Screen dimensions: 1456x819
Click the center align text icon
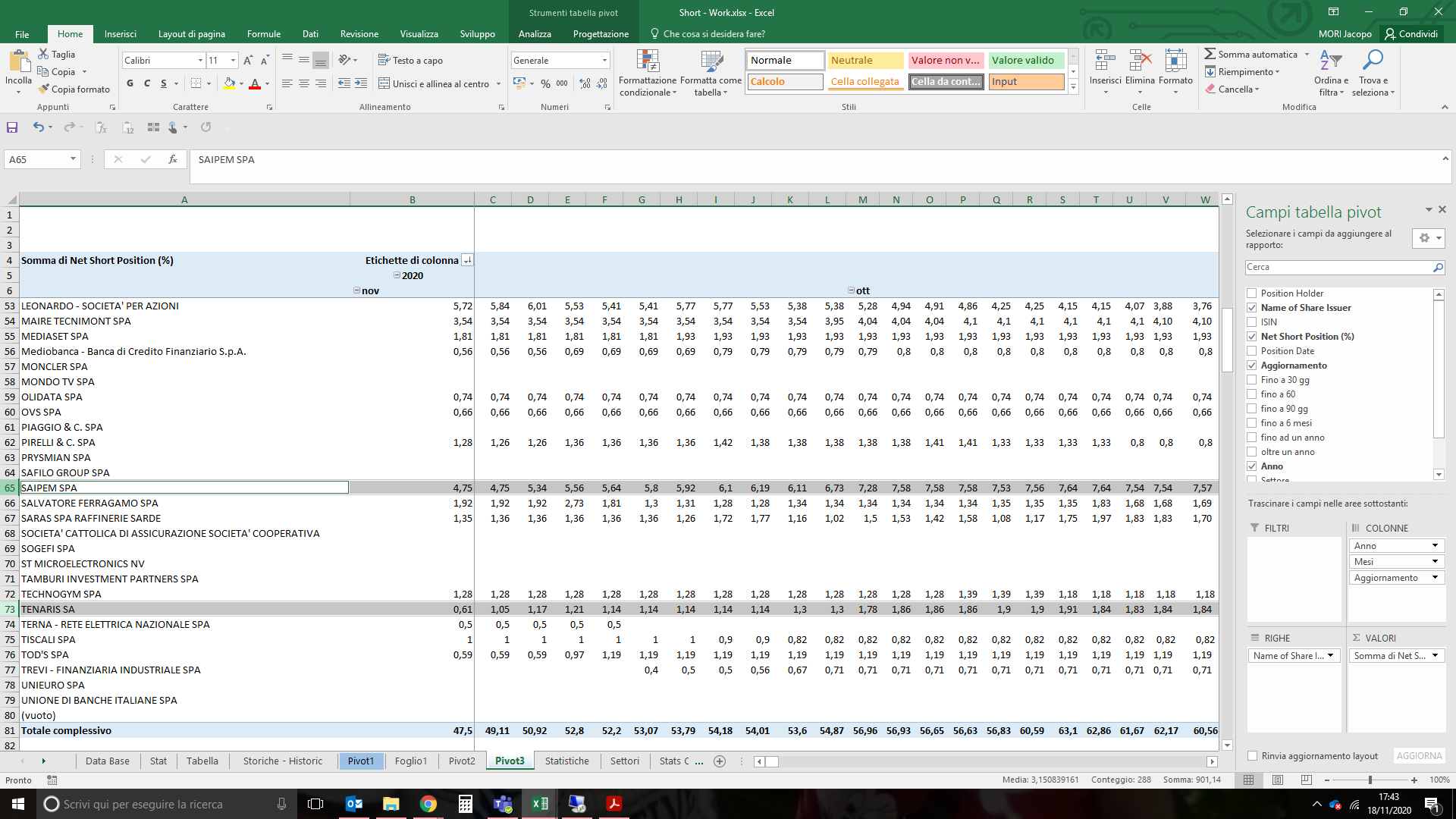303,83
